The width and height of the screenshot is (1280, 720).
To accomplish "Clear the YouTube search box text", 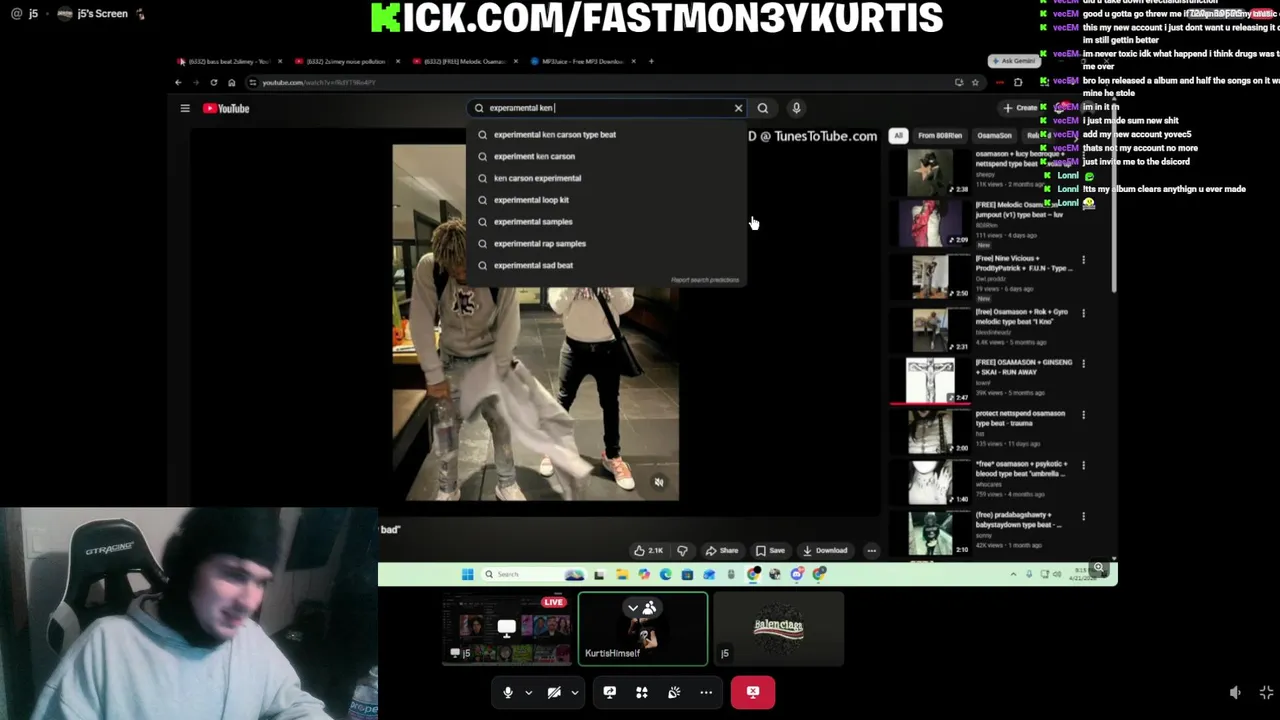I will (x=738, y=108).
